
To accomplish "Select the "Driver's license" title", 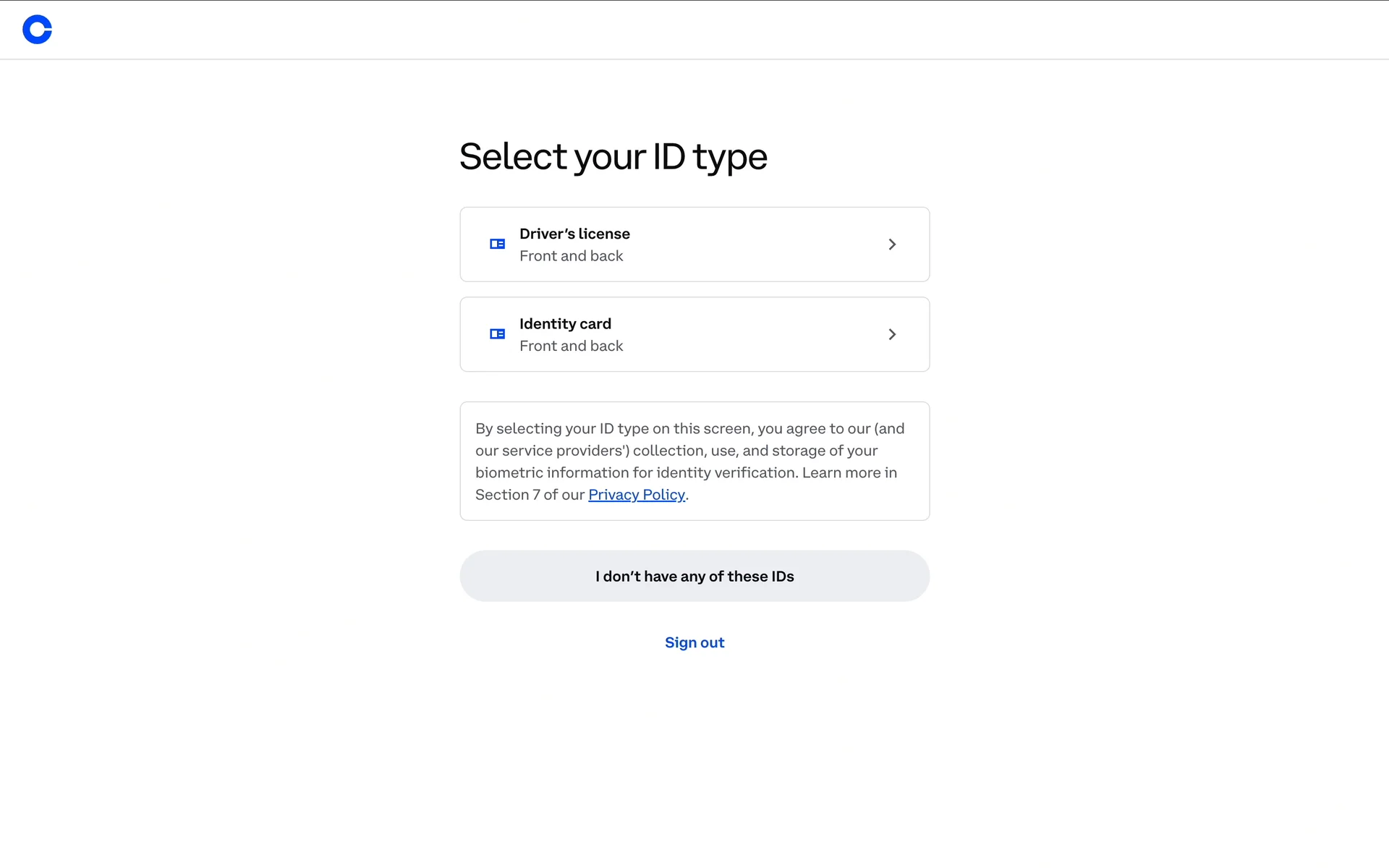I will [x=574, y=234].
